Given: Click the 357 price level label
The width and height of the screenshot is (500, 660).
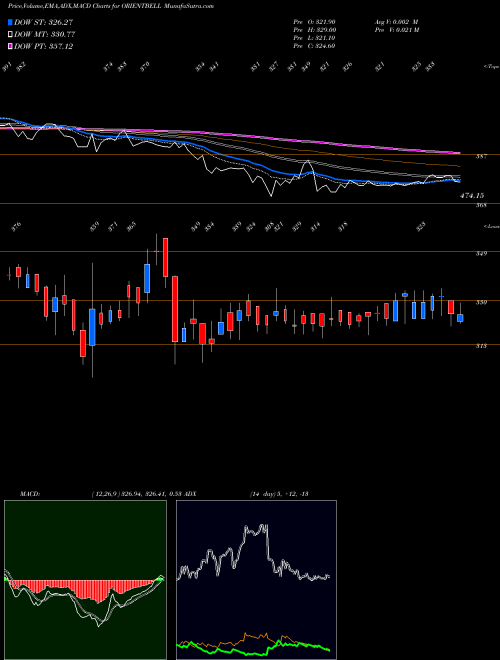Looking at the screenshot, I should click(481, 157).
